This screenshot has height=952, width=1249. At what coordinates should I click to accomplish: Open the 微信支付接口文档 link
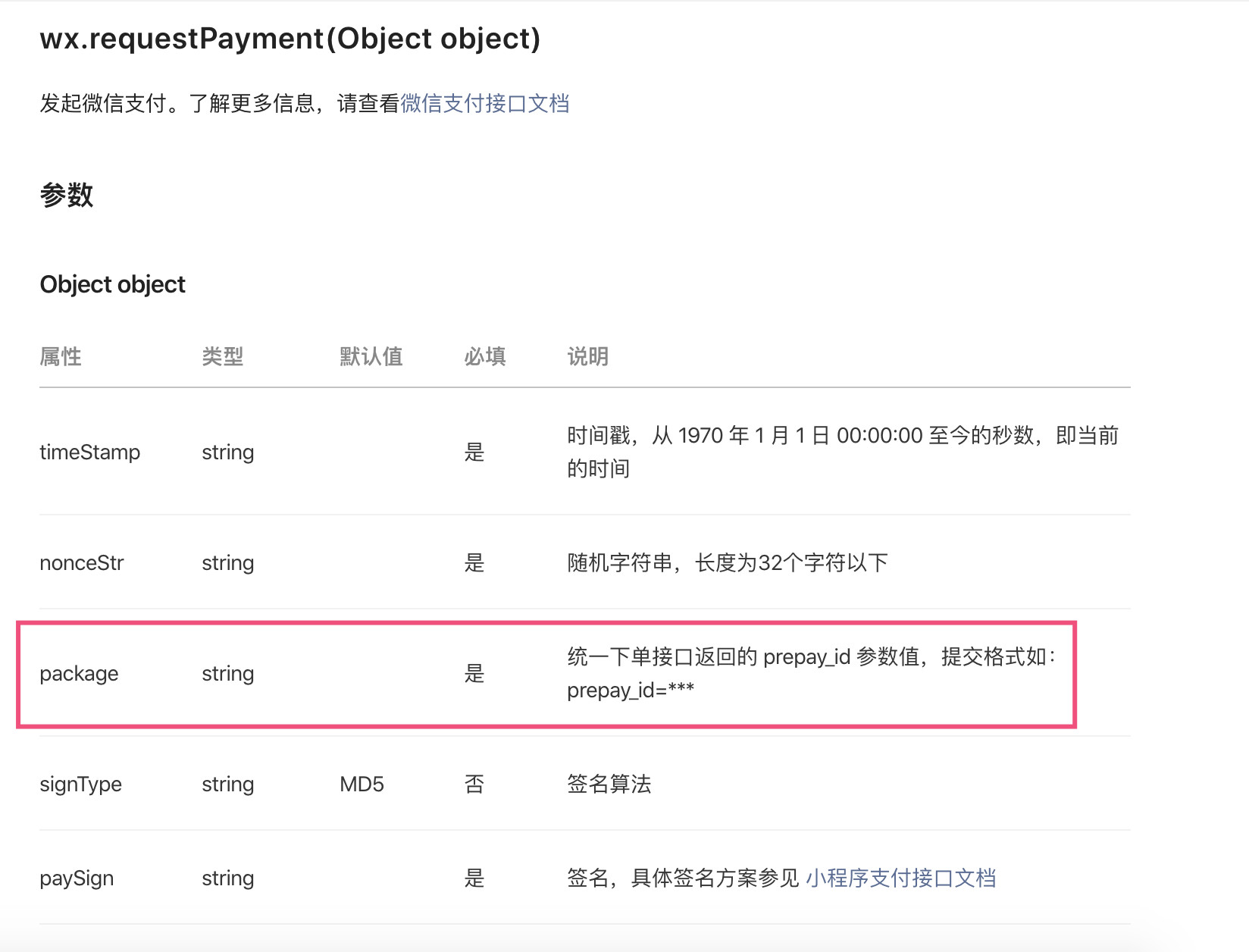[485, 103]
